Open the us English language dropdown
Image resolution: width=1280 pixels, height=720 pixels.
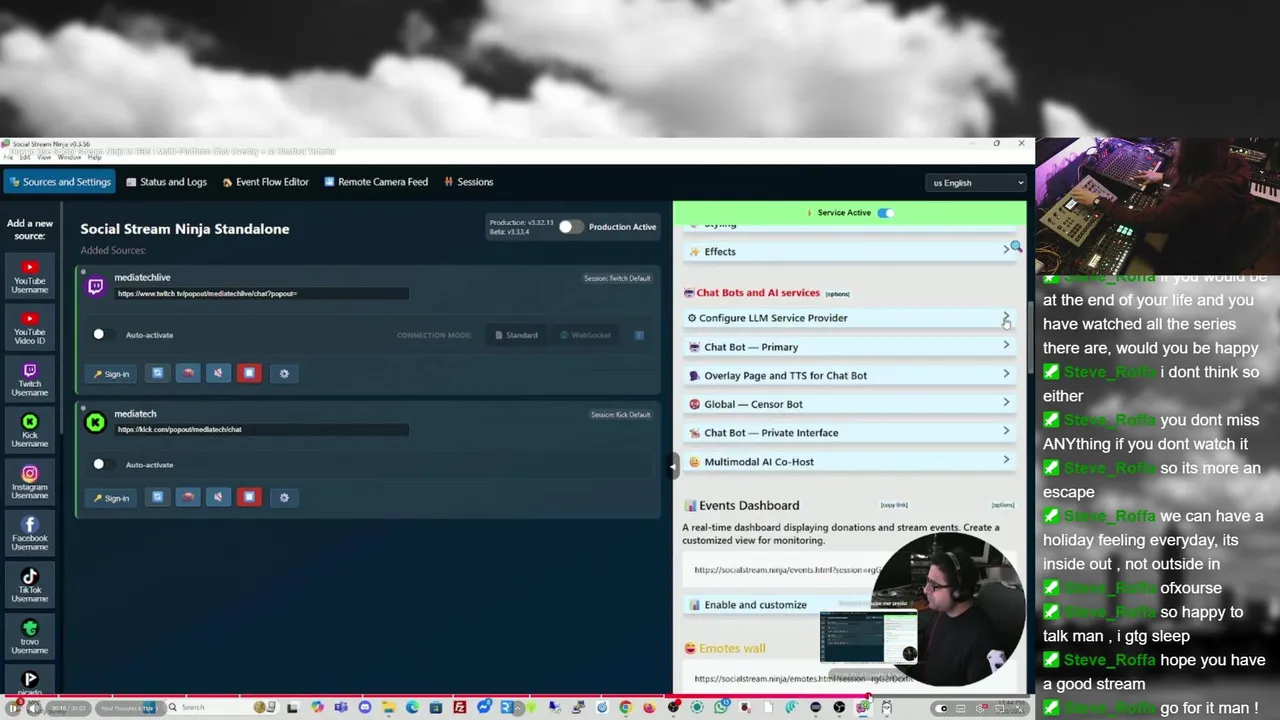[977, 183]
